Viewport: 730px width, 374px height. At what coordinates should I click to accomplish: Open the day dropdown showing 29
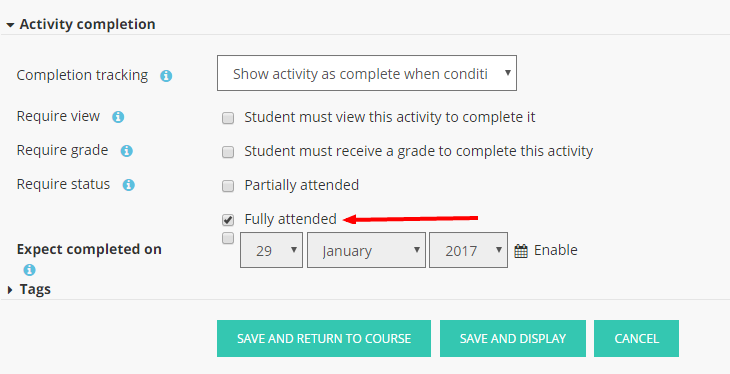tap(271, 250)
